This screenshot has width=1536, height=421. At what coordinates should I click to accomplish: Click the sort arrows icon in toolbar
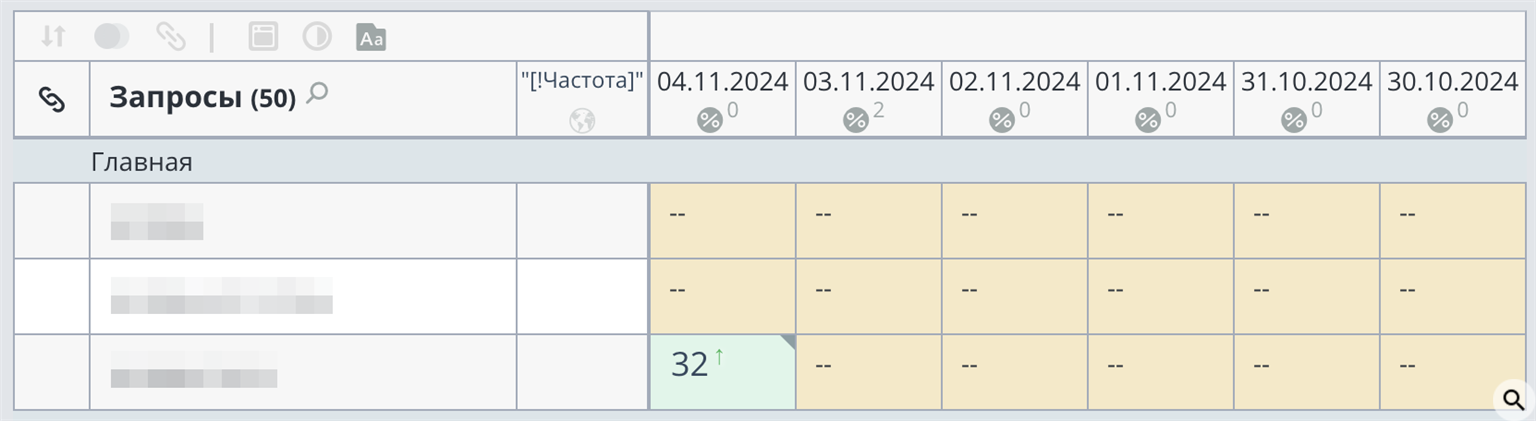(53, 37)
